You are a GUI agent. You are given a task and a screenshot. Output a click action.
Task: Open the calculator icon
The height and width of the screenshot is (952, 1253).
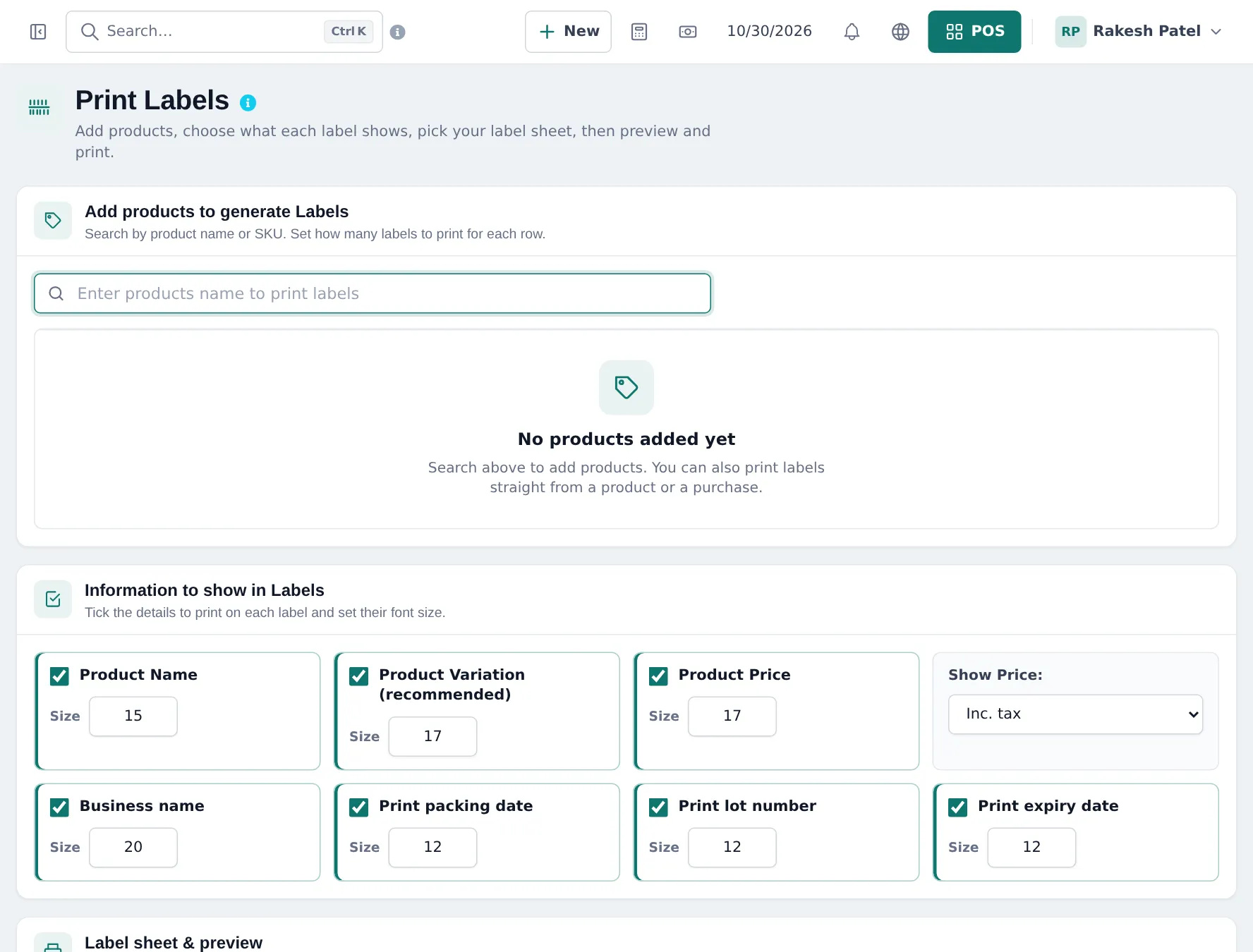click(639, 32)
